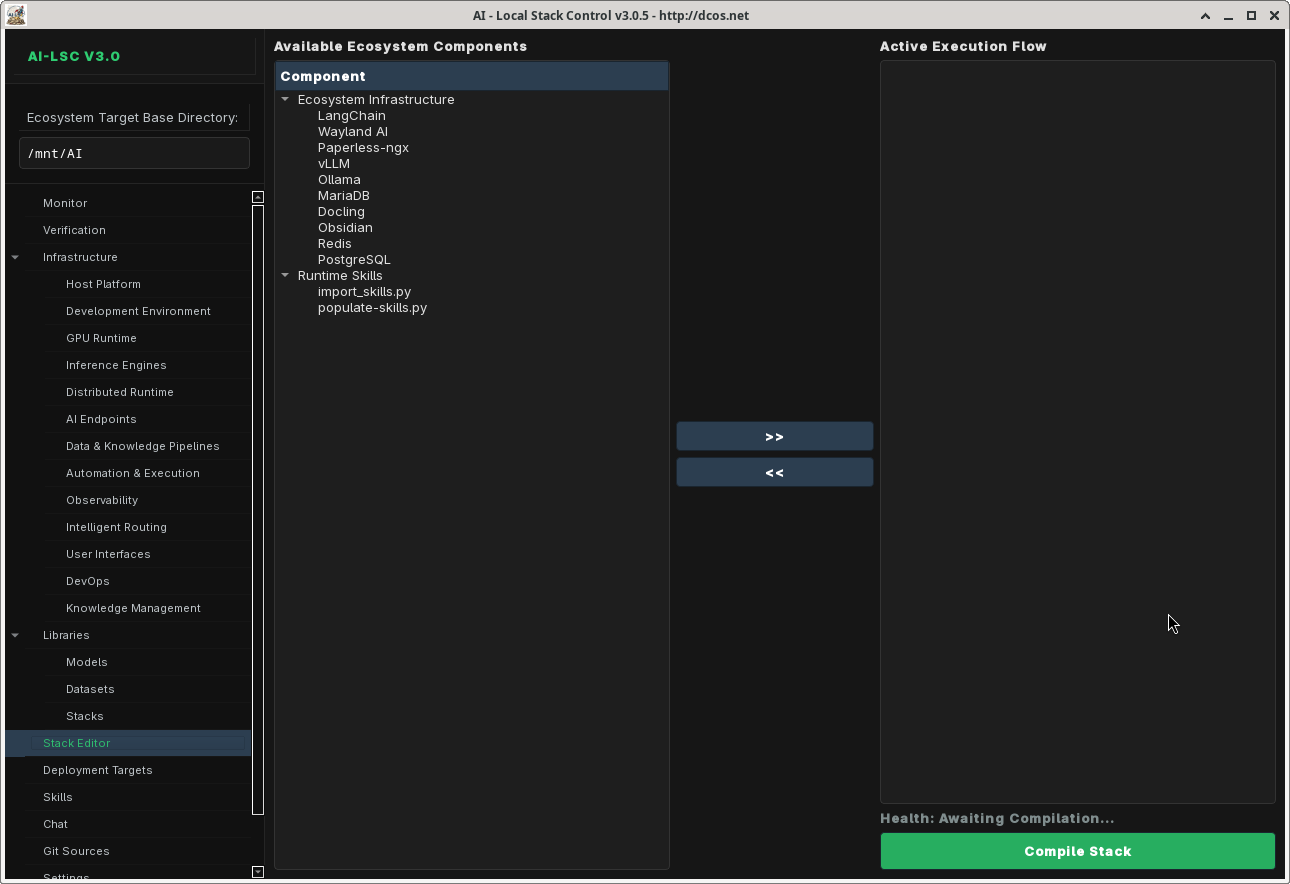Minimize the AI Local Stack Control window
1290x884 pixels.
[x=1229, y=16]
